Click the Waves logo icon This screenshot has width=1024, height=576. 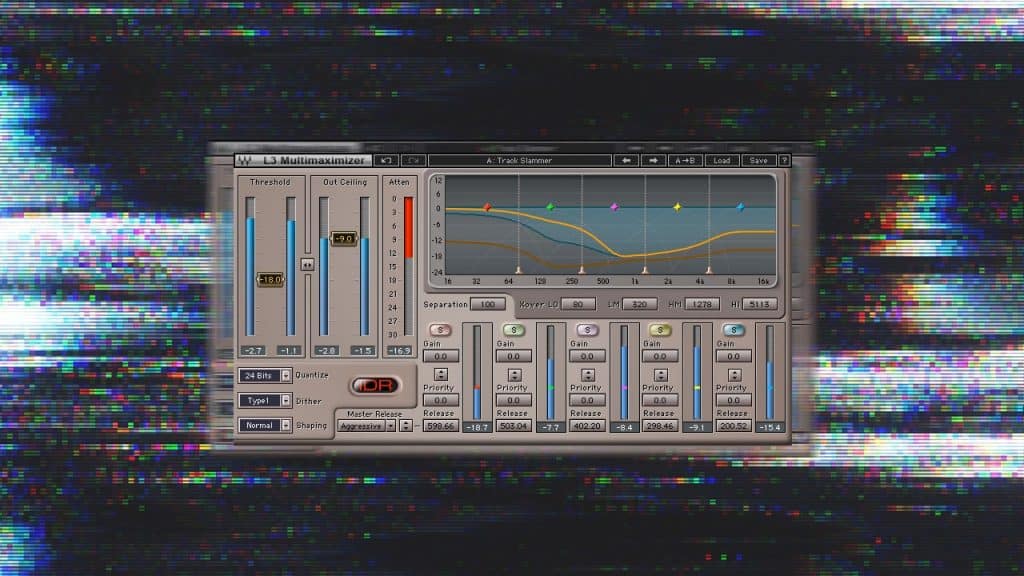coord(244,161)
